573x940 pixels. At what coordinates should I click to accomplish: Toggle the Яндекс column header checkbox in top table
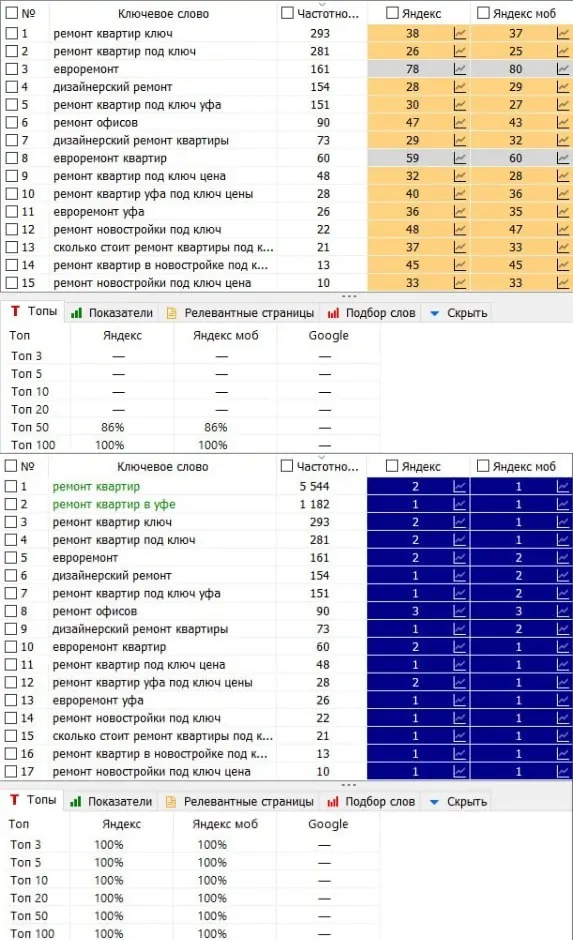pos(392,13)
